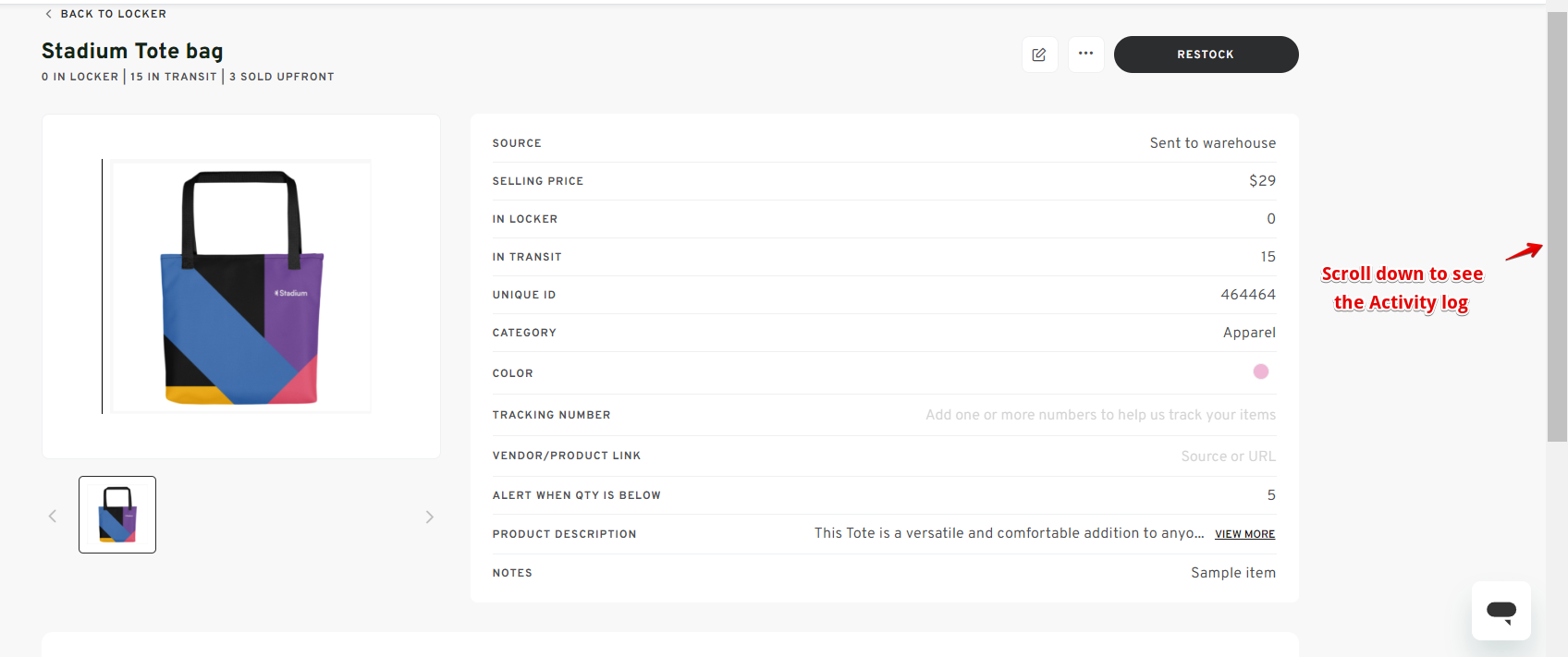The image size is (1568, 657).
Task: Click the unique ID value 464464
Action: pos(1247,295)
